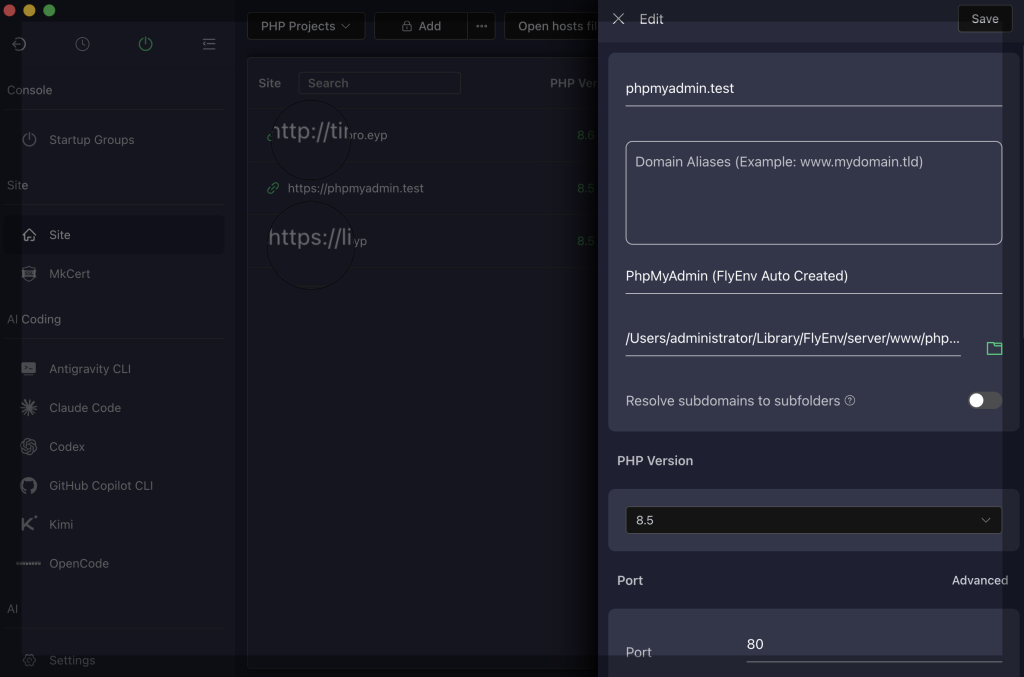The height and width of the screenshot is (677, 1024).
Task: Edit the phpmyadmin.test domain name field
Action: [814, 89]
